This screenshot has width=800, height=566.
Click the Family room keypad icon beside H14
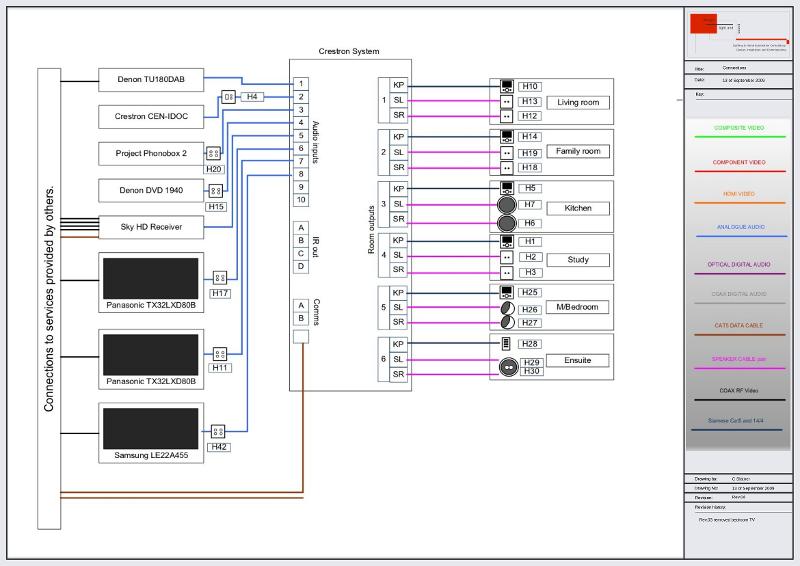point(506,136)
